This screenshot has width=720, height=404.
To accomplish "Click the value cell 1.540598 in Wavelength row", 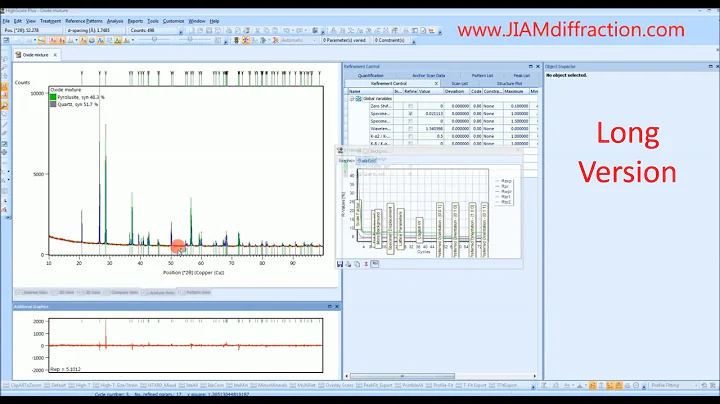I will pyautogui.click(x=431, y=129).
